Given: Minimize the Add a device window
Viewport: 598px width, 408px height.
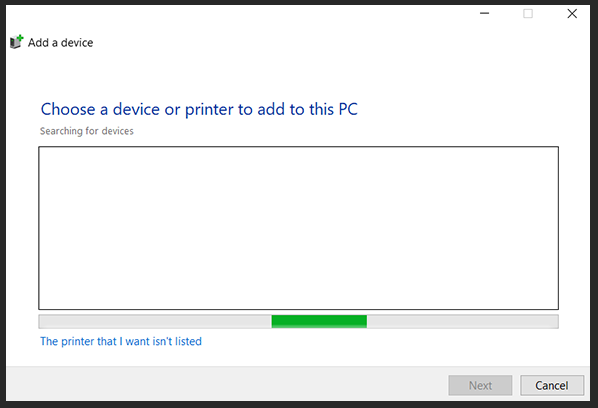Looking at the screenshot, I should click(484, 13).
